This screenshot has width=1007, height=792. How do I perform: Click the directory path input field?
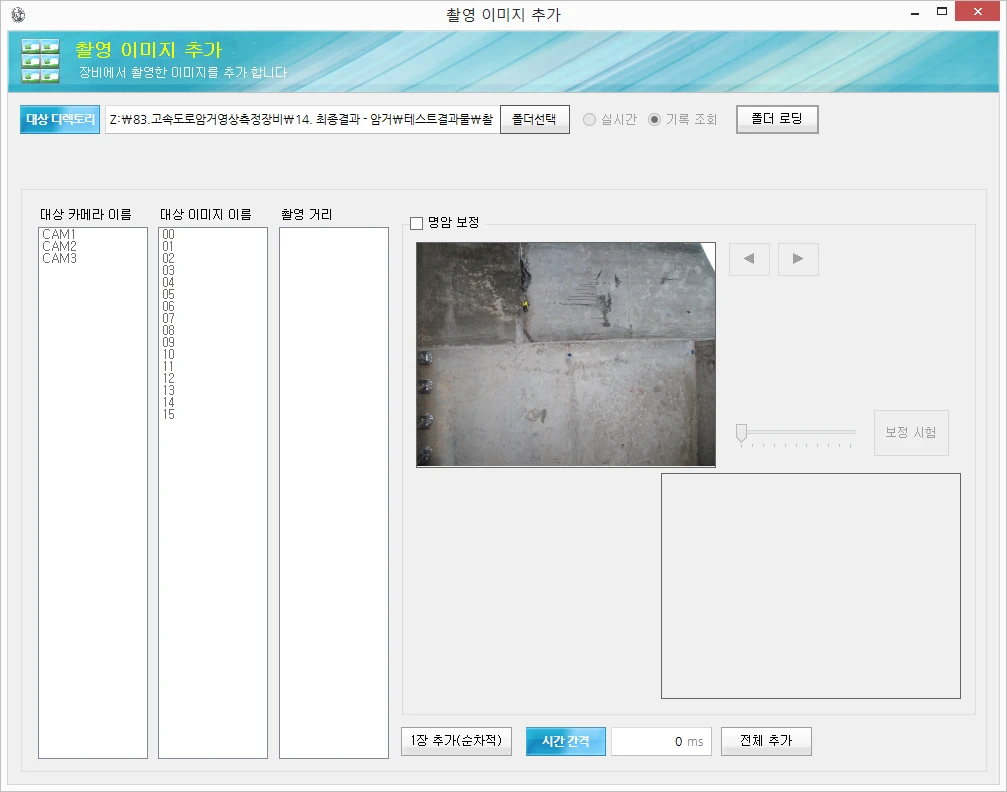click(x=302, y=119)
